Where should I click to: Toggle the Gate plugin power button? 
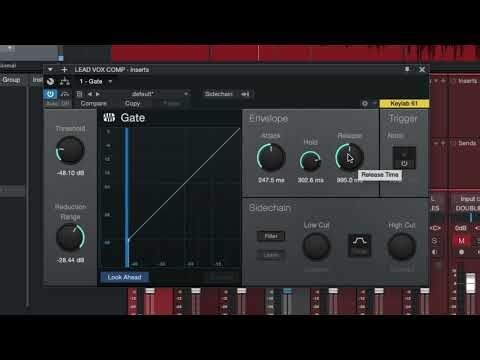(x=50, y=94)
